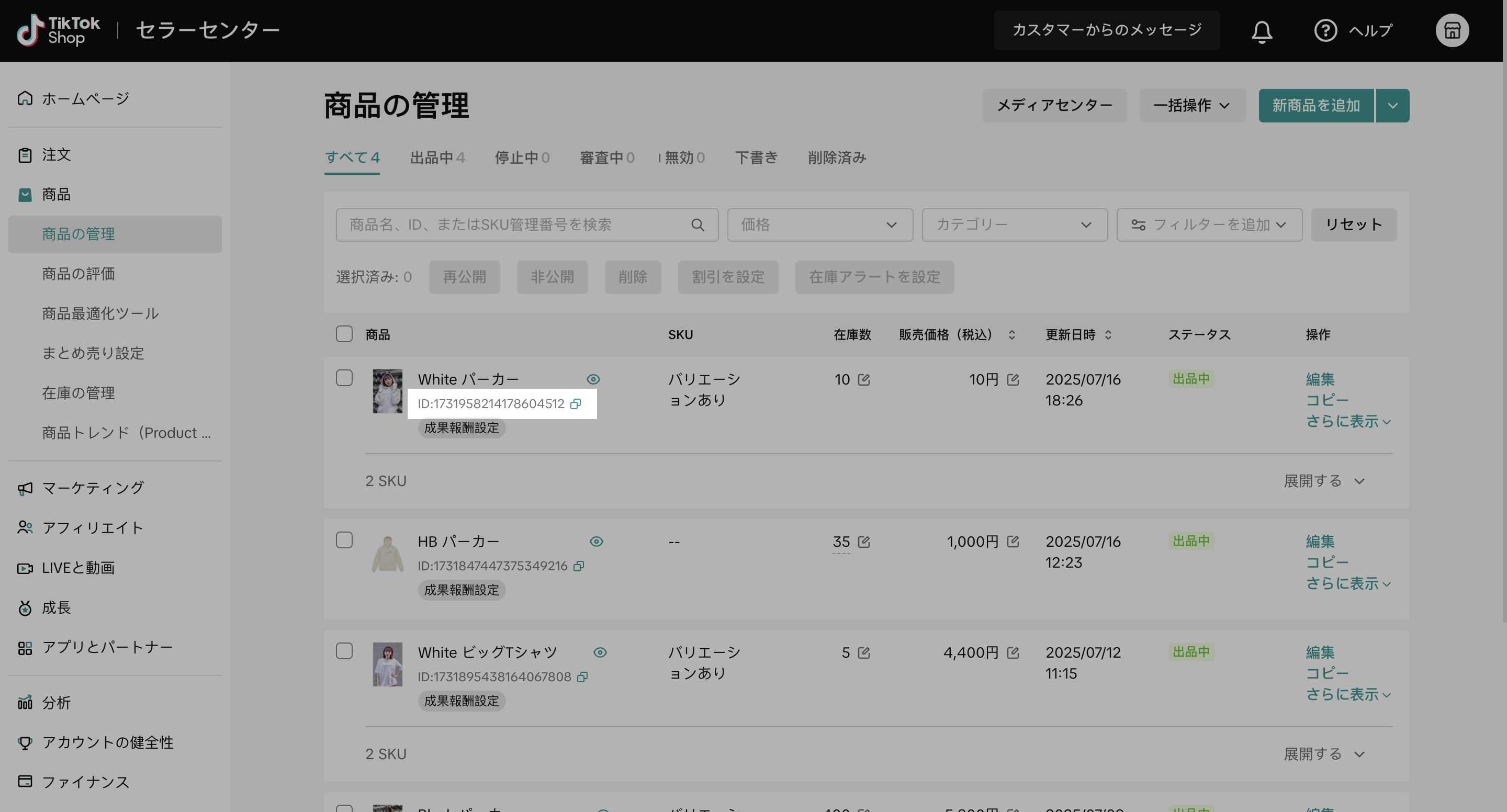The width and height of the screenshot is (1507, 812).
Task: Click the search magnifier icon
Action: coord(698,224)
